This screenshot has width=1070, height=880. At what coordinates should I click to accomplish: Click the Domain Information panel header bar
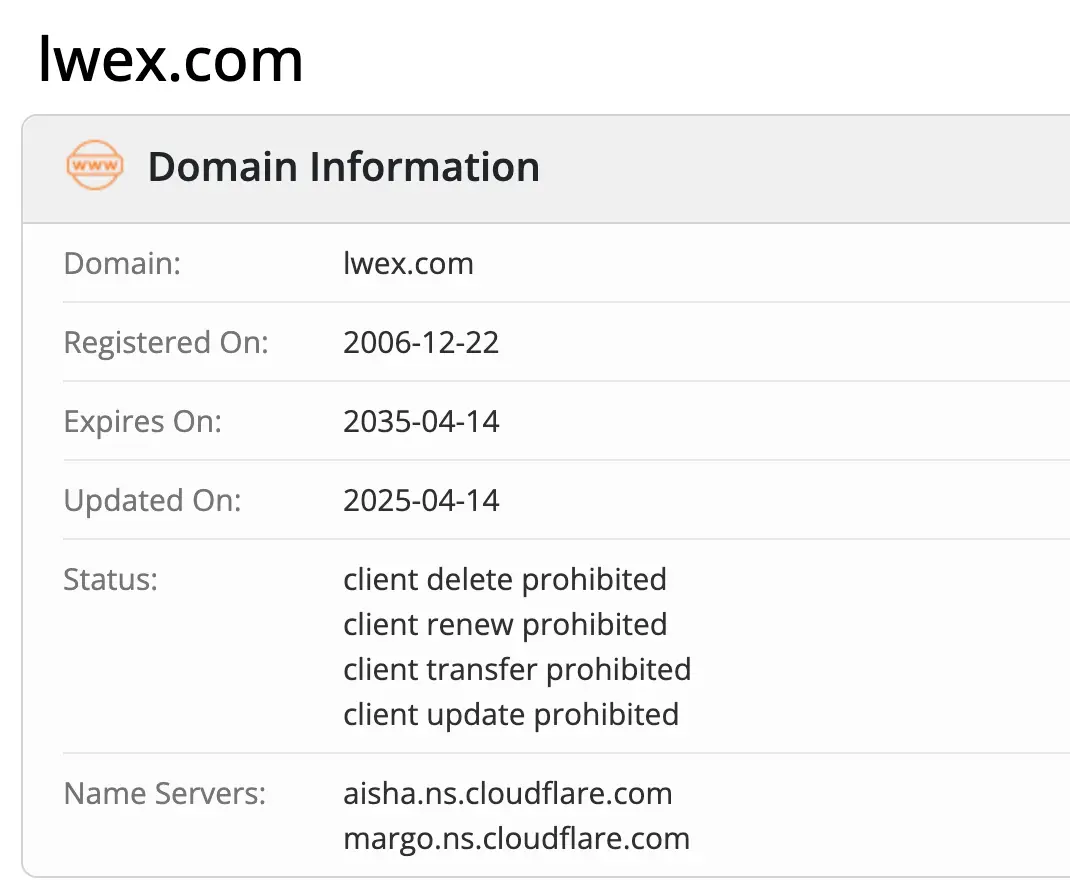tap(546, 169)
